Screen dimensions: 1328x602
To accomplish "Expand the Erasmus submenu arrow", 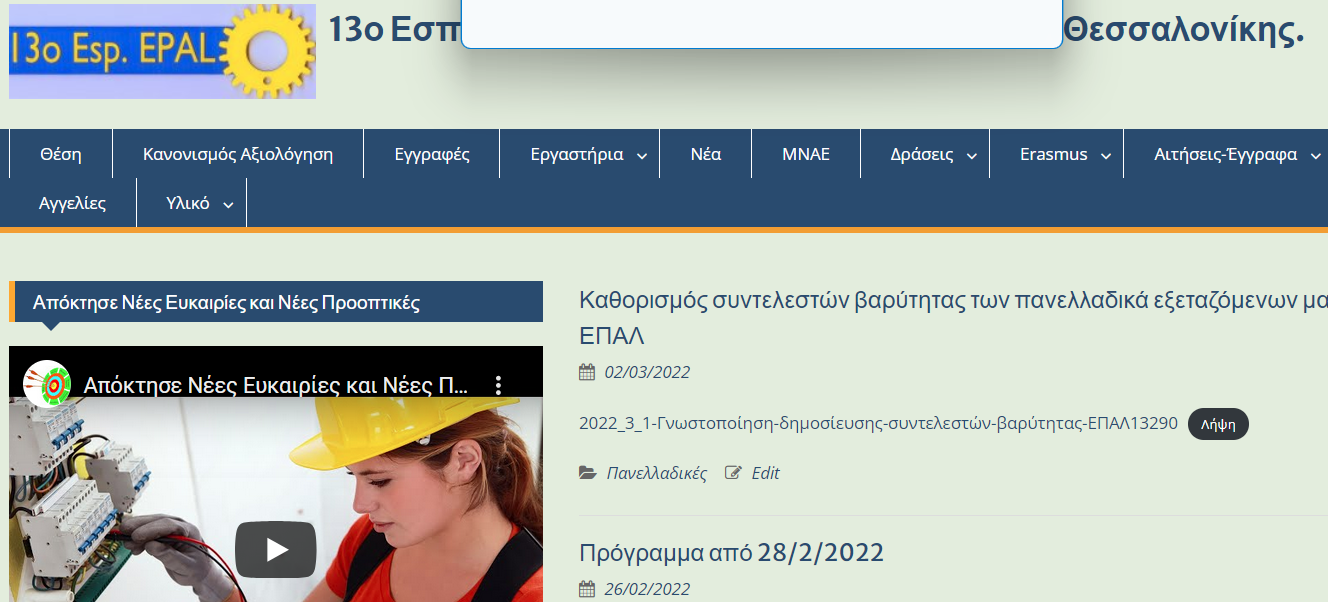I will click(1106, 155).
